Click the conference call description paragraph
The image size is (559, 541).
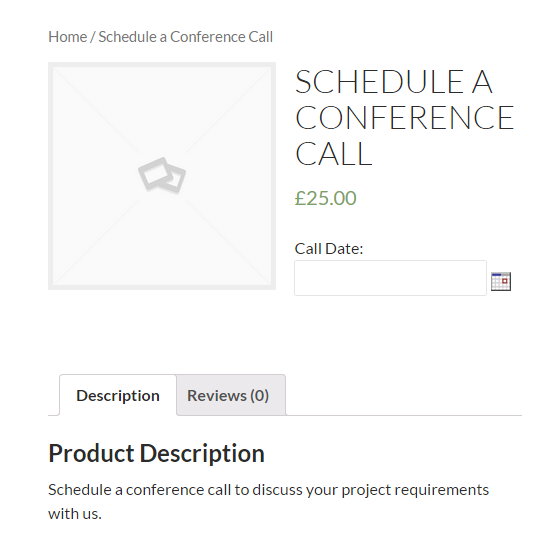click(x=269, y=501)
